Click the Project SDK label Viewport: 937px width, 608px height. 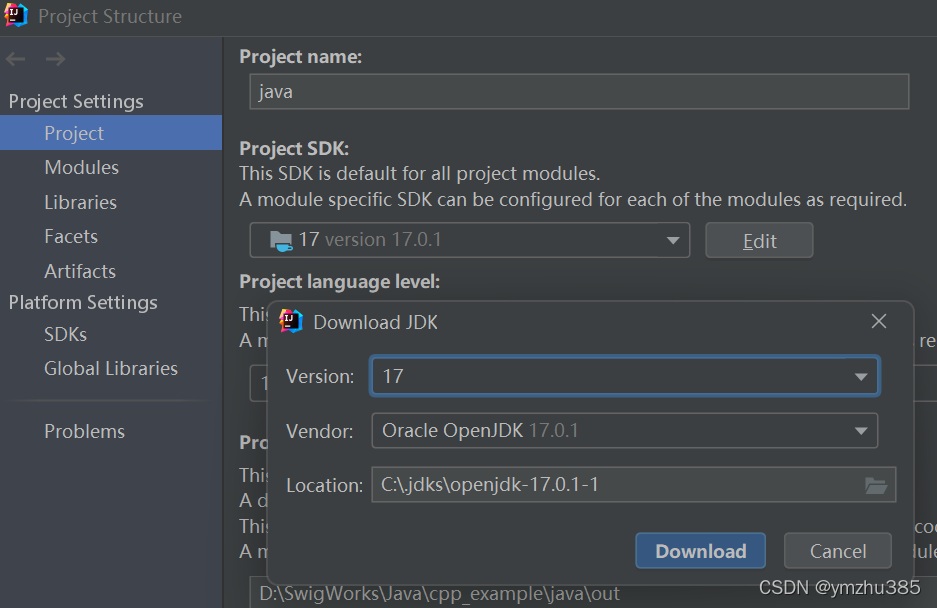[x=294, y=148]
